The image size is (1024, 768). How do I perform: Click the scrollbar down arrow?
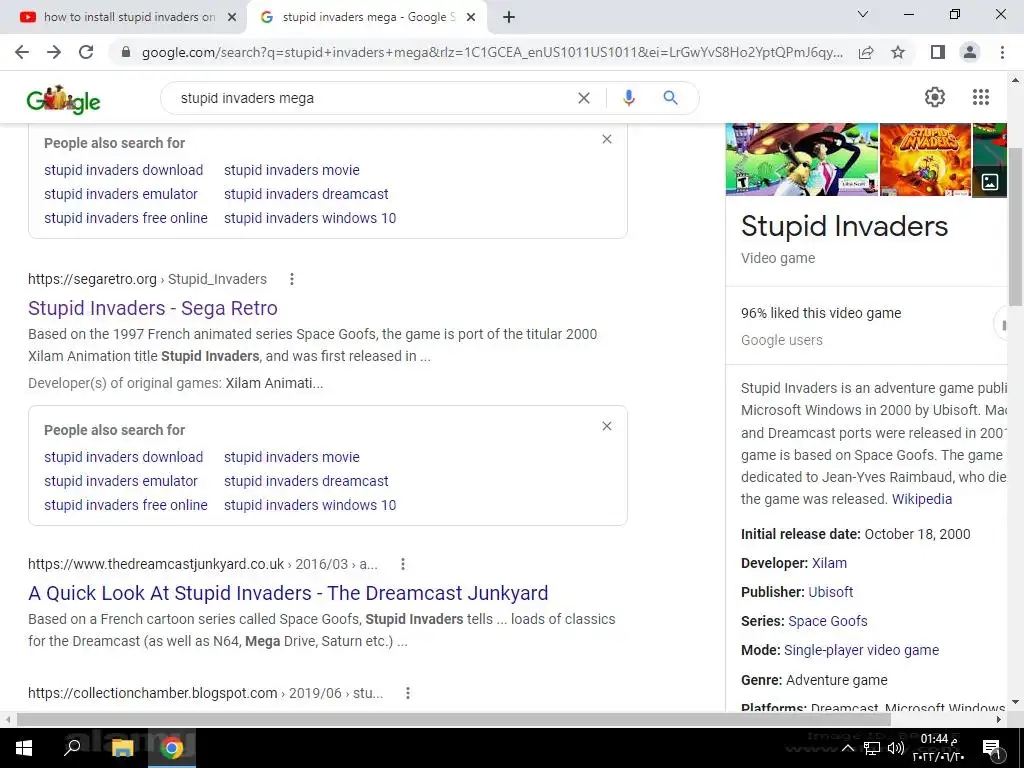(1016, 702)
